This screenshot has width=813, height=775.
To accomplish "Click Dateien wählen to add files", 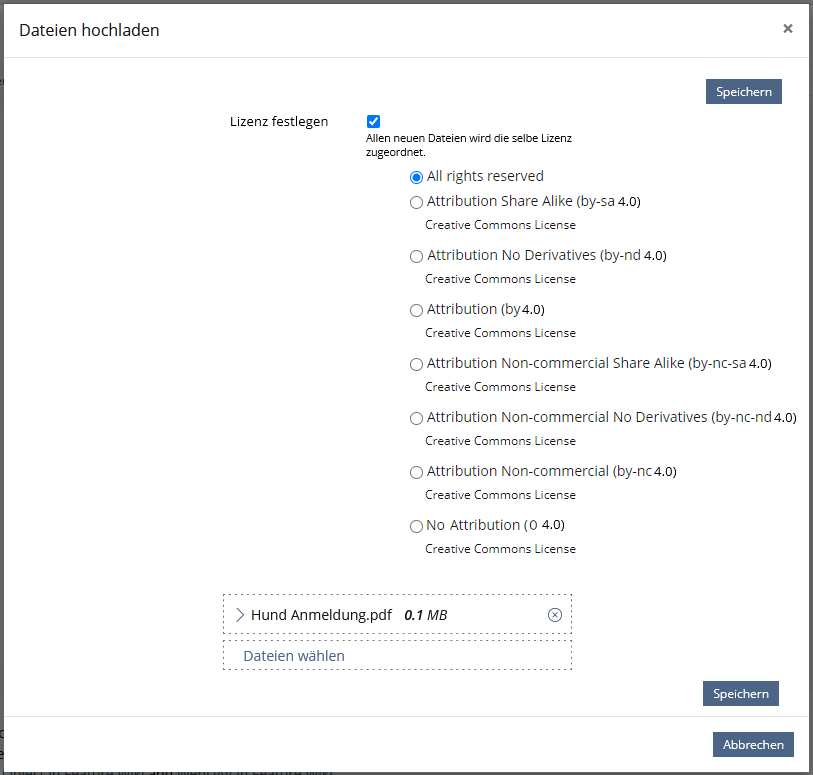I will [294, 656].
